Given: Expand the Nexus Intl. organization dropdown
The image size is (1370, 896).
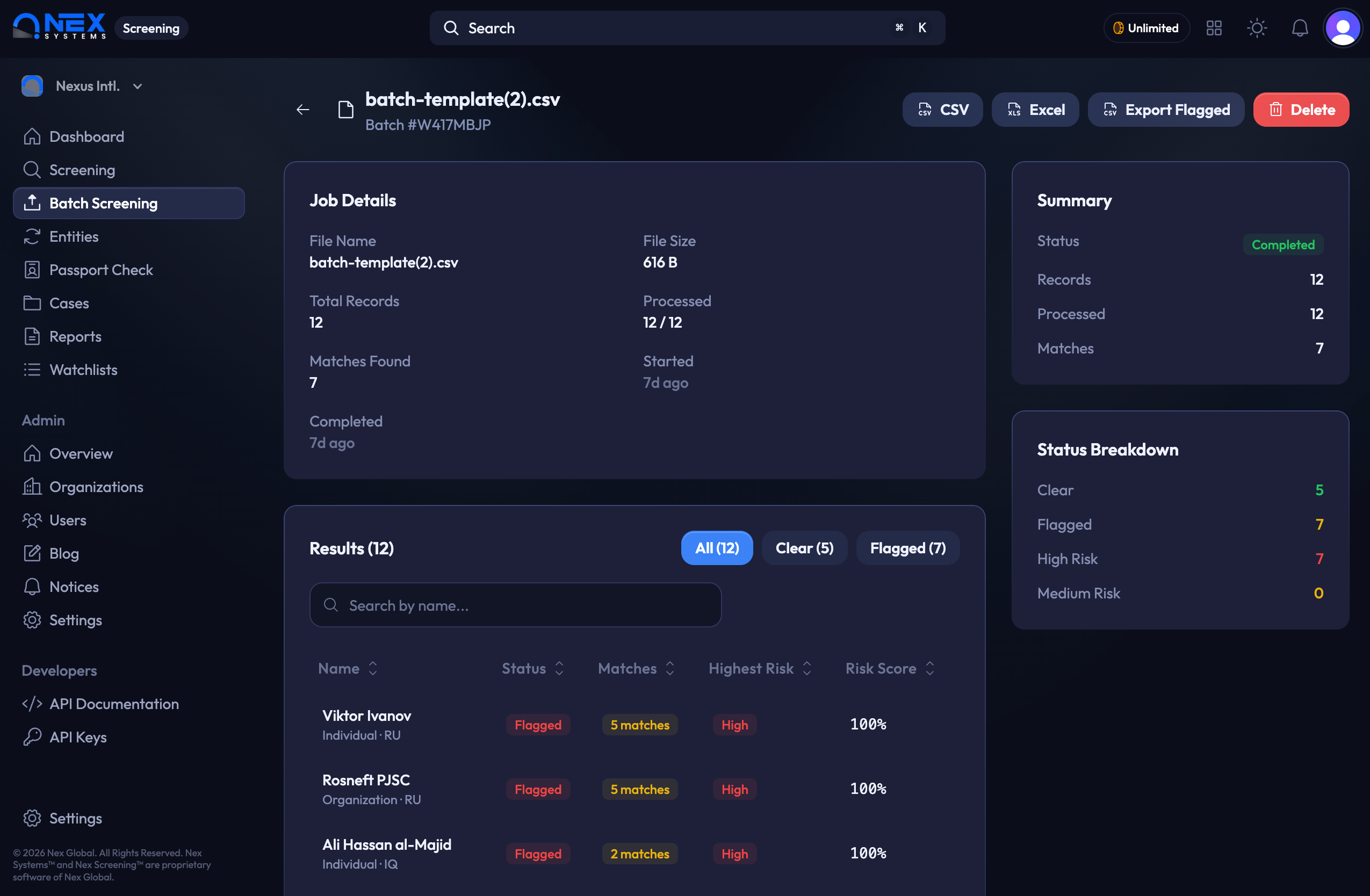Looking at the screenshot, I should (x=82, y=86).
